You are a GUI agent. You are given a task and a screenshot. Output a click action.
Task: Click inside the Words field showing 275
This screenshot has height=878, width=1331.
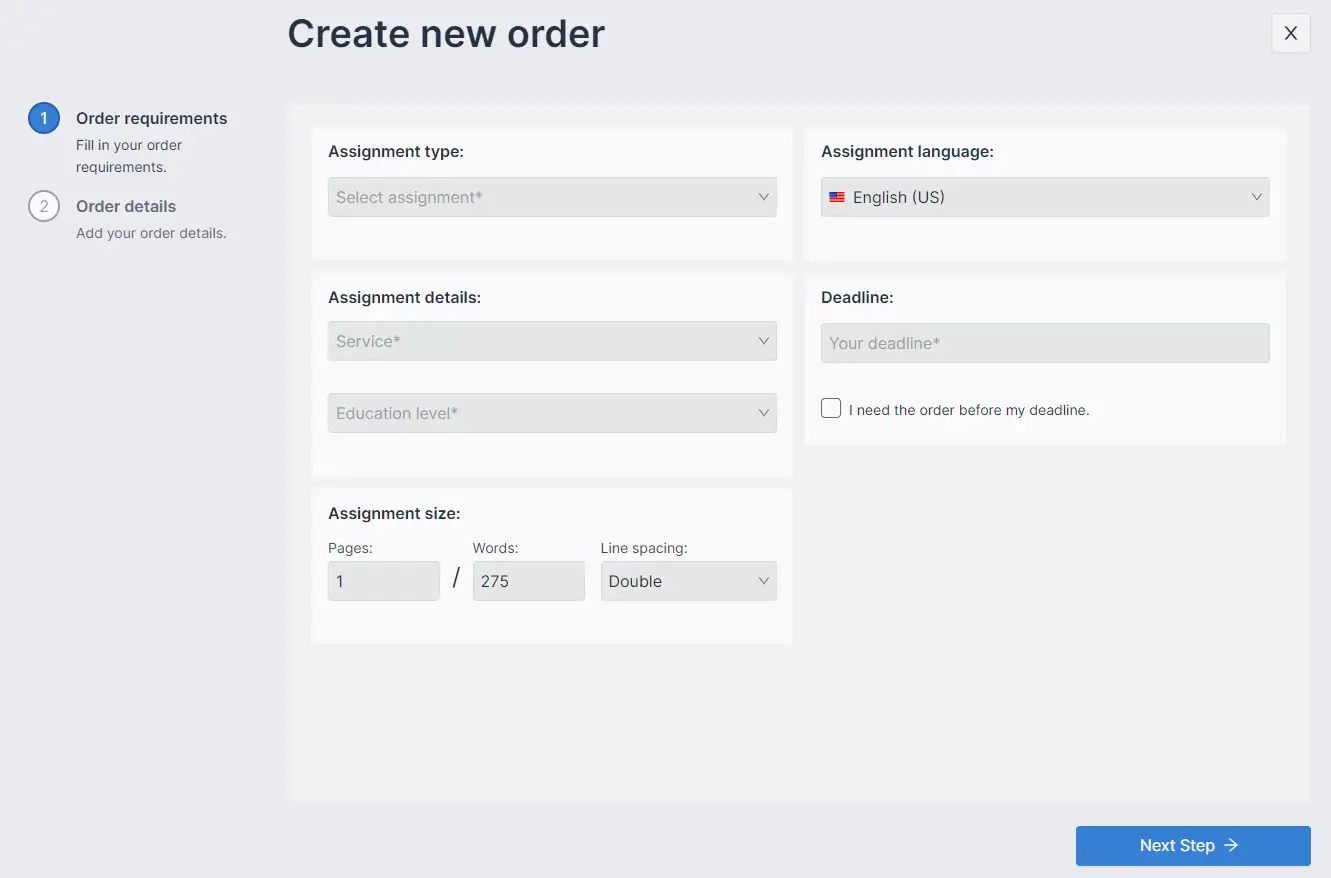[x=528, y=580]
